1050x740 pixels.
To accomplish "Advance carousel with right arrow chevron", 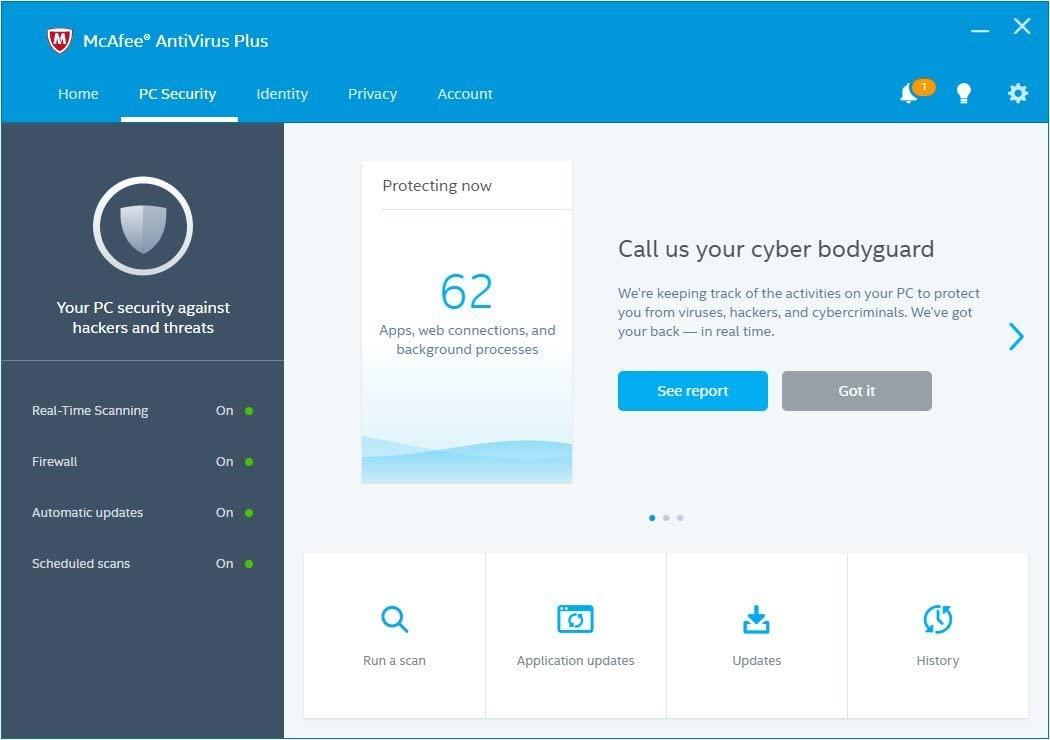I will [x=1016, y=337].
